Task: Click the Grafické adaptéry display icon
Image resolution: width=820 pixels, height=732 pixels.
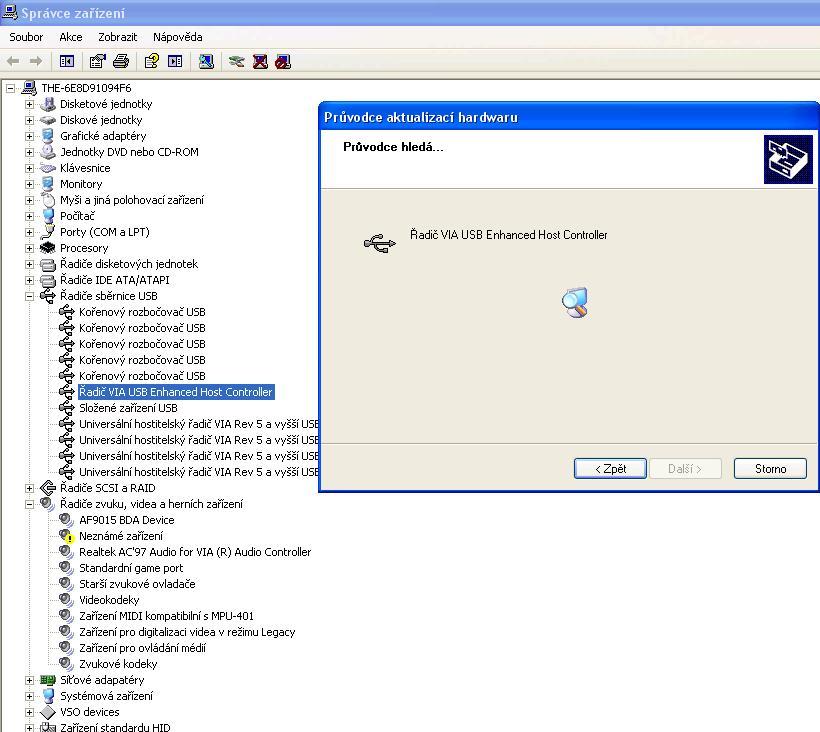Action: click(48, 136)
